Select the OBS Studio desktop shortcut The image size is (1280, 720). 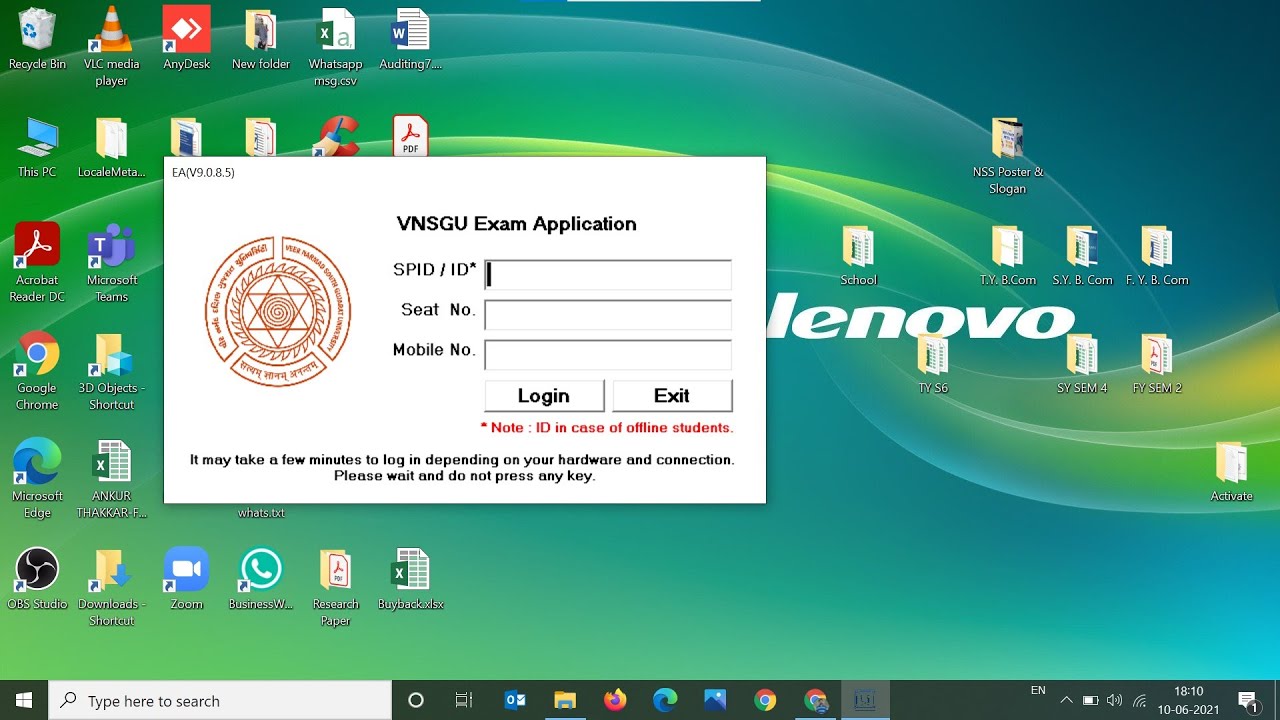tap(37, 579)
